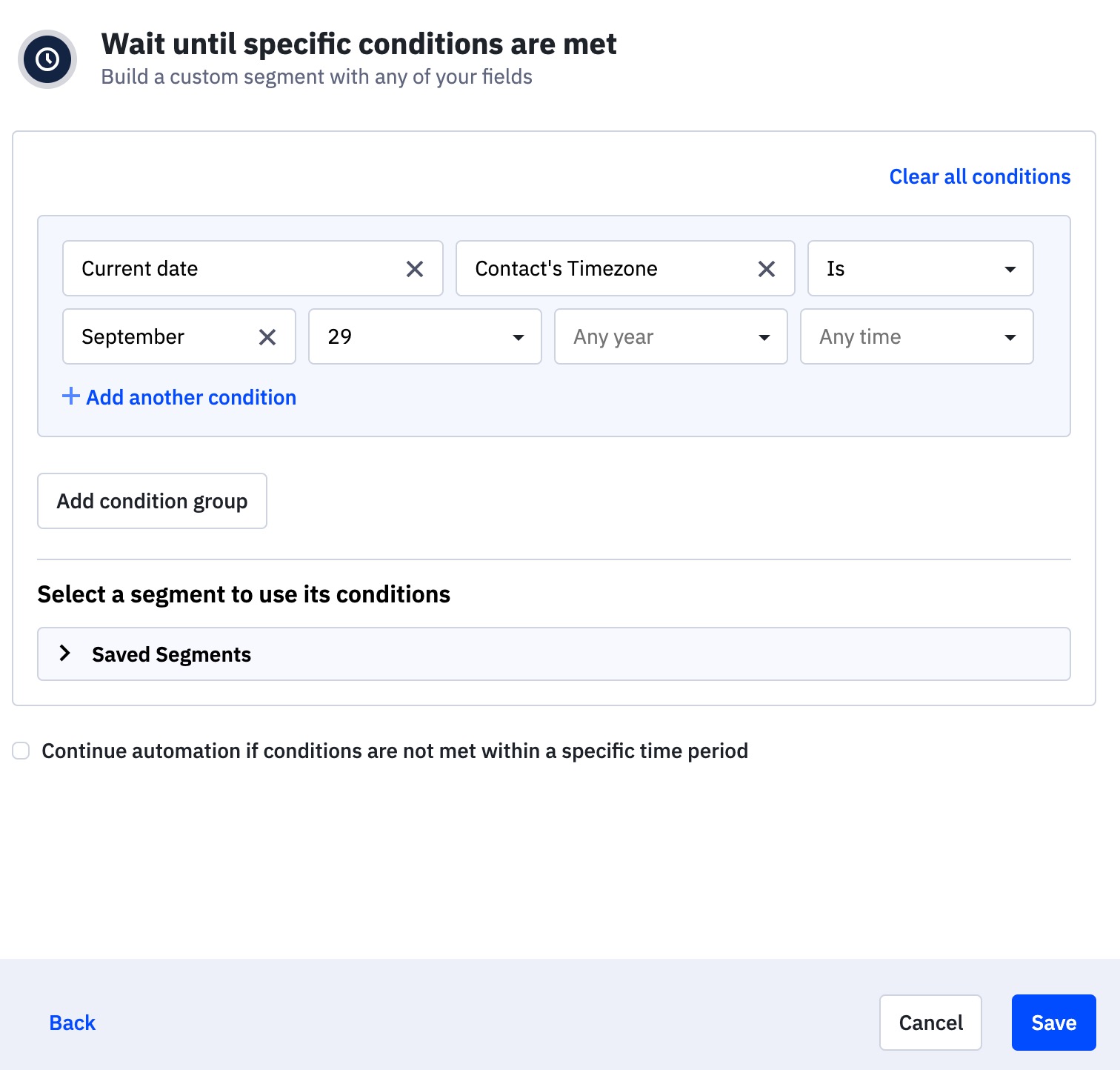
Task: Click Add another condition link
Action: coord(191,398)
